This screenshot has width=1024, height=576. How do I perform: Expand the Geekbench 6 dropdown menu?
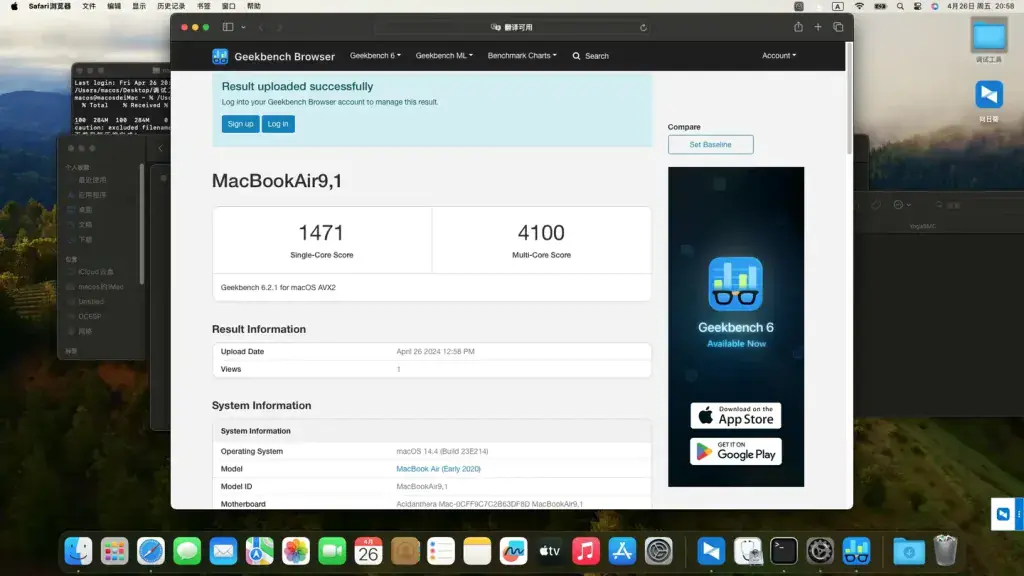tap(376, 56)
